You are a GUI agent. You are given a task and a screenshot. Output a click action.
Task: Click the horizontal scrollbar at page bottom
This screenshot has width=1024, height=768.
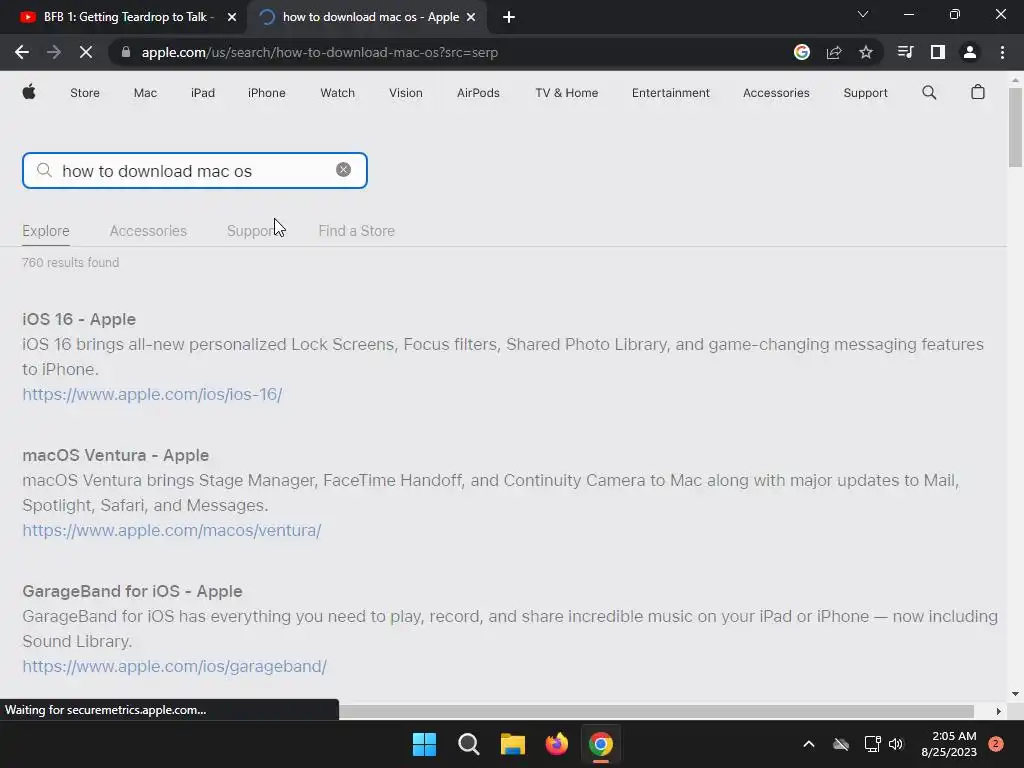click(656, 711)
